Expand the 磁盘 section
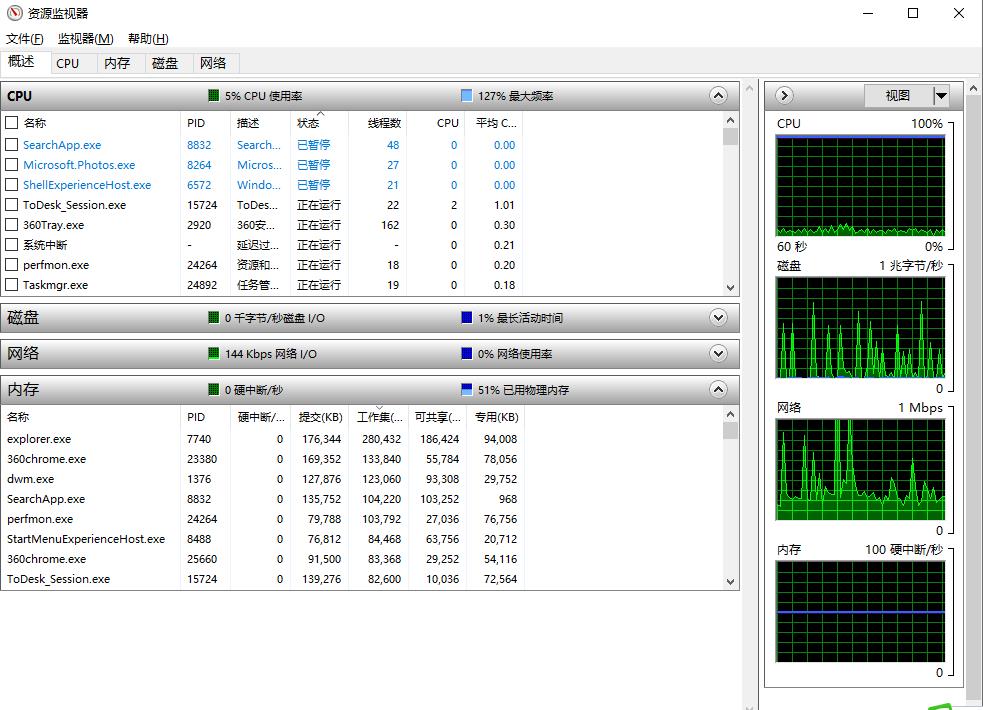This screenshot has width=983, height=710. pyautogui.click(x=718, y=317)
